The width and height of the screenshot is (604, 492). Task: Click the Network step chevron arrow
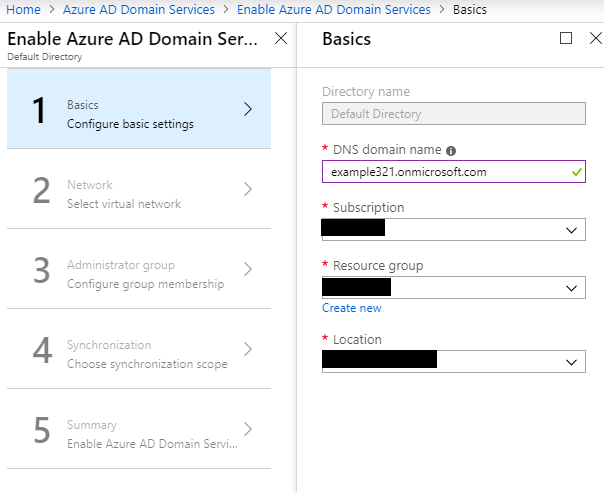coord(248,189)
